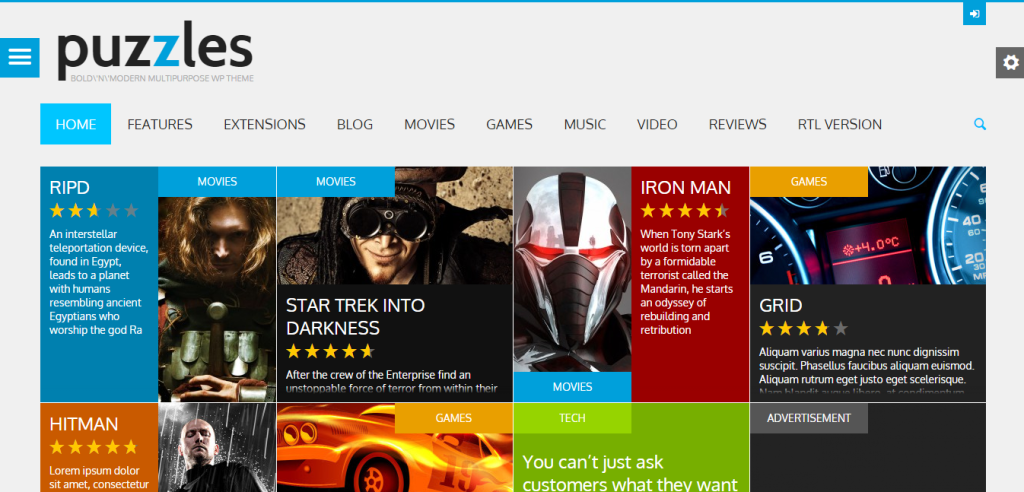Image resolution: width=1024 pixels, height=492 pixels.
Task: Open Star Trek Into Darkness title link
Action: click(x=355, y=316)
